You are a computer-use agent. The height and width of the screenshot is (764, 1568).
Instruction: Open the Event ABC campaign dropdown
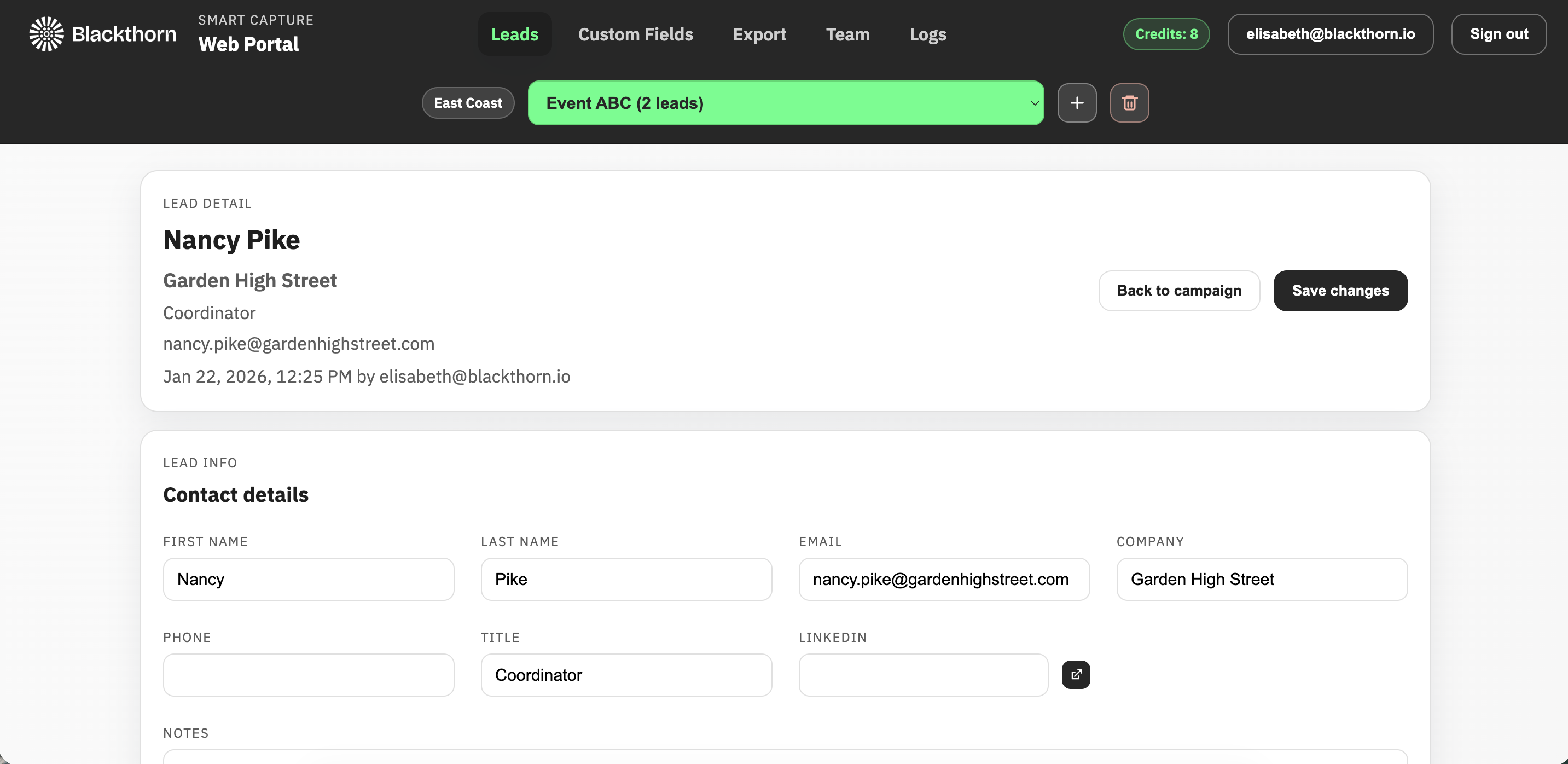[x=785, y=102]
